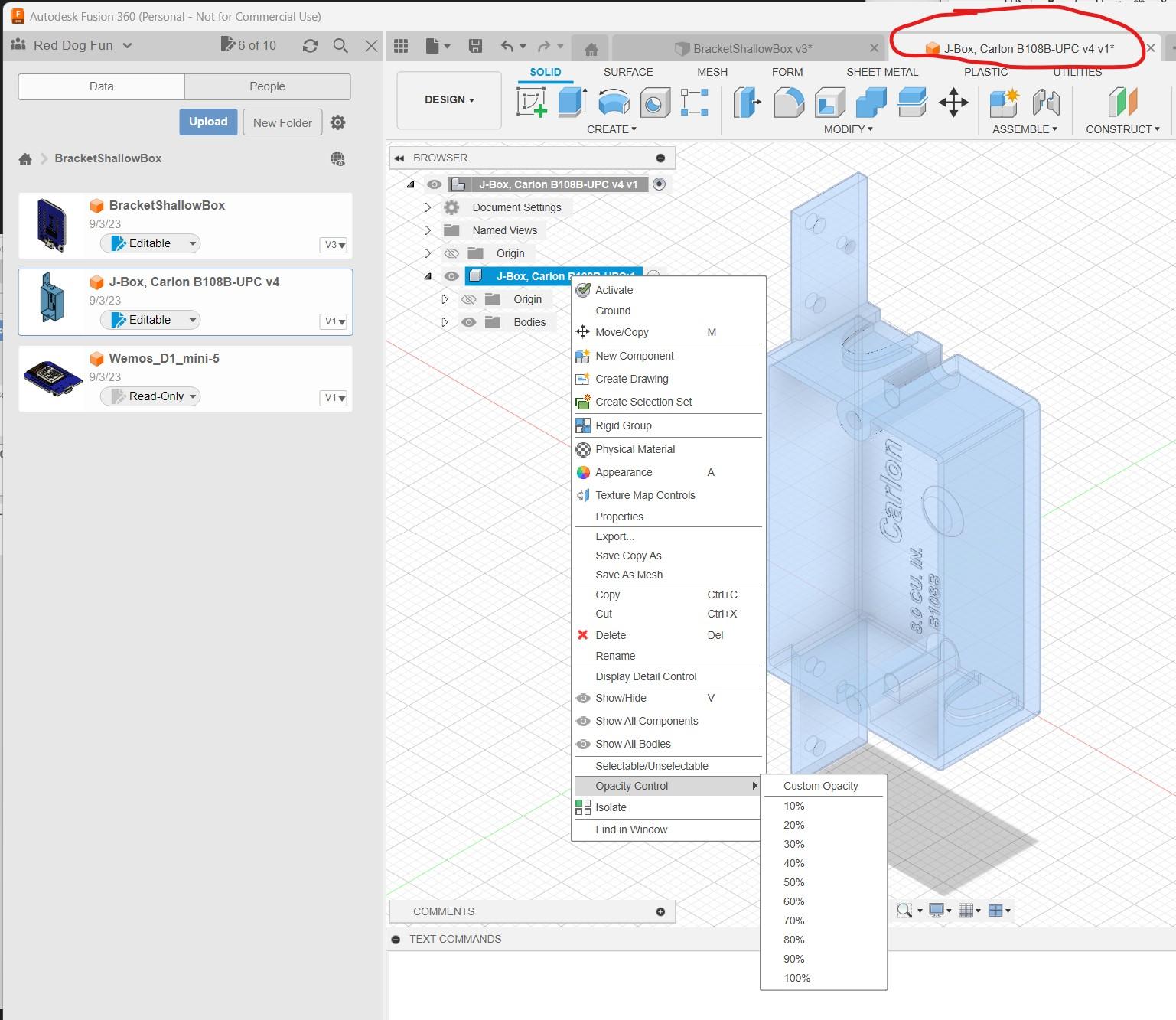Set opacity to 100% in submenu
Viewport: 1176px width, 1020px height.
(823, 978)
